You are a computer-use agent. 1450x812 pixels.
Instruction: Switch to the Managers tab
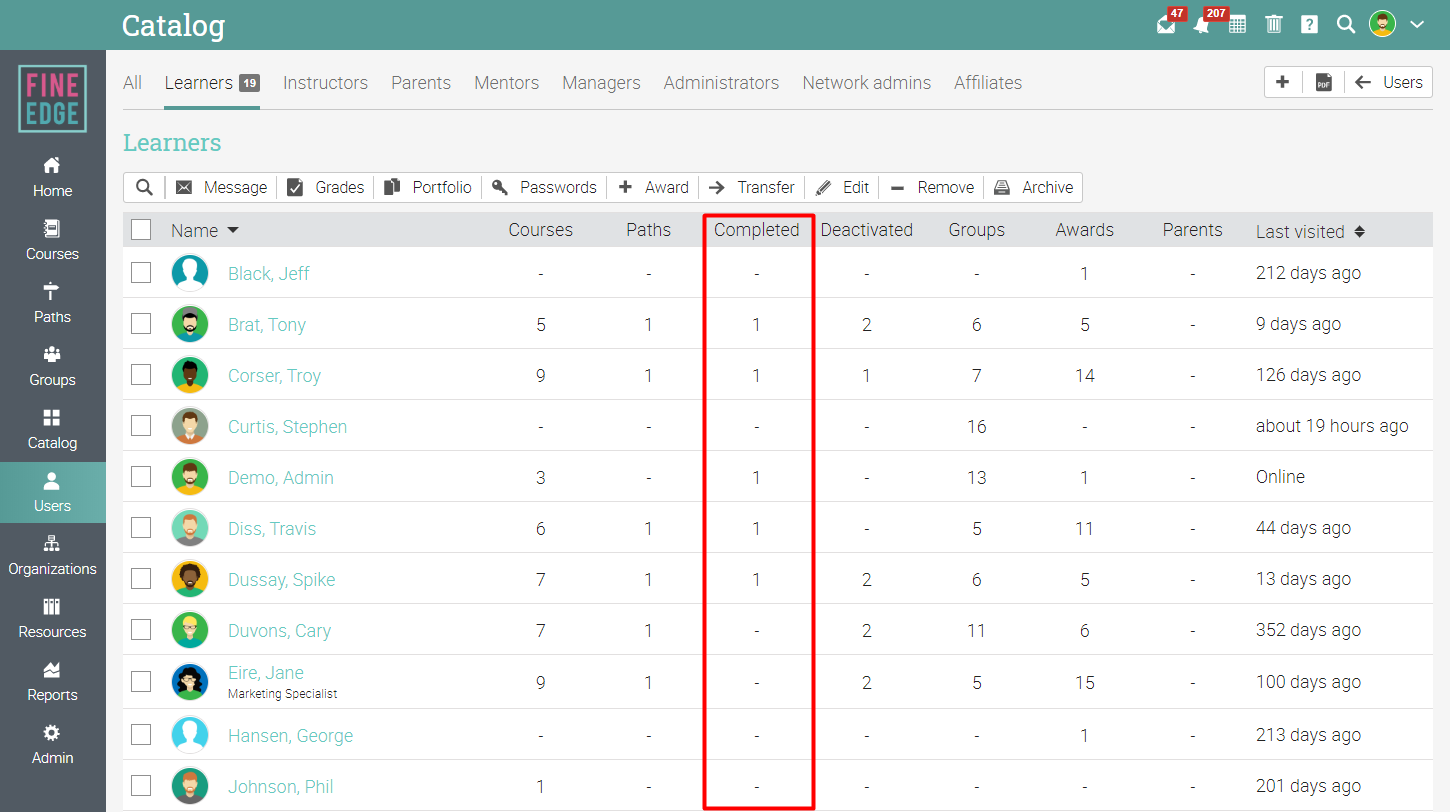coord(601,83)
